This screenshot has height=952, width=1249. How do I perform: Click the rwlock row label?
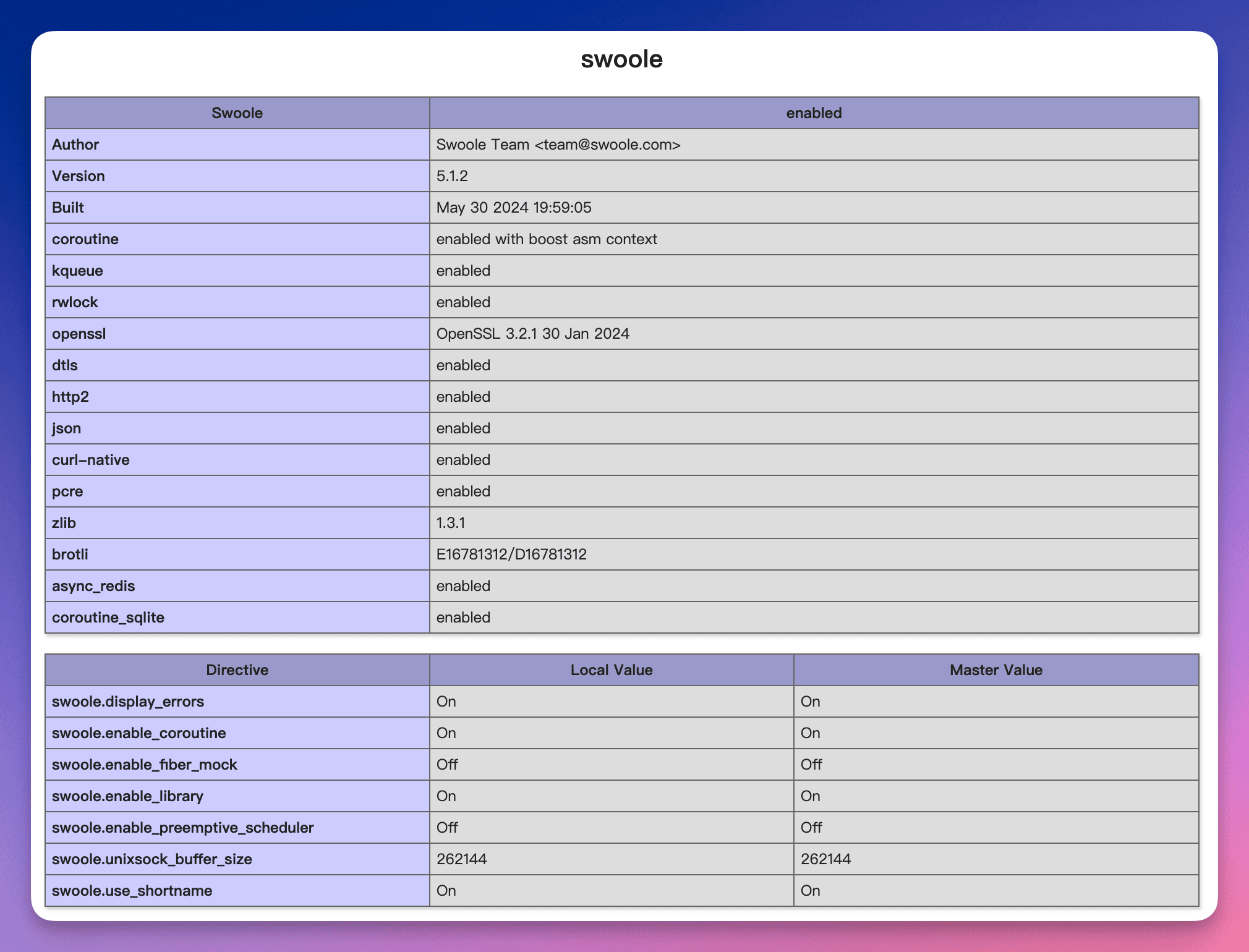(75, 302)
